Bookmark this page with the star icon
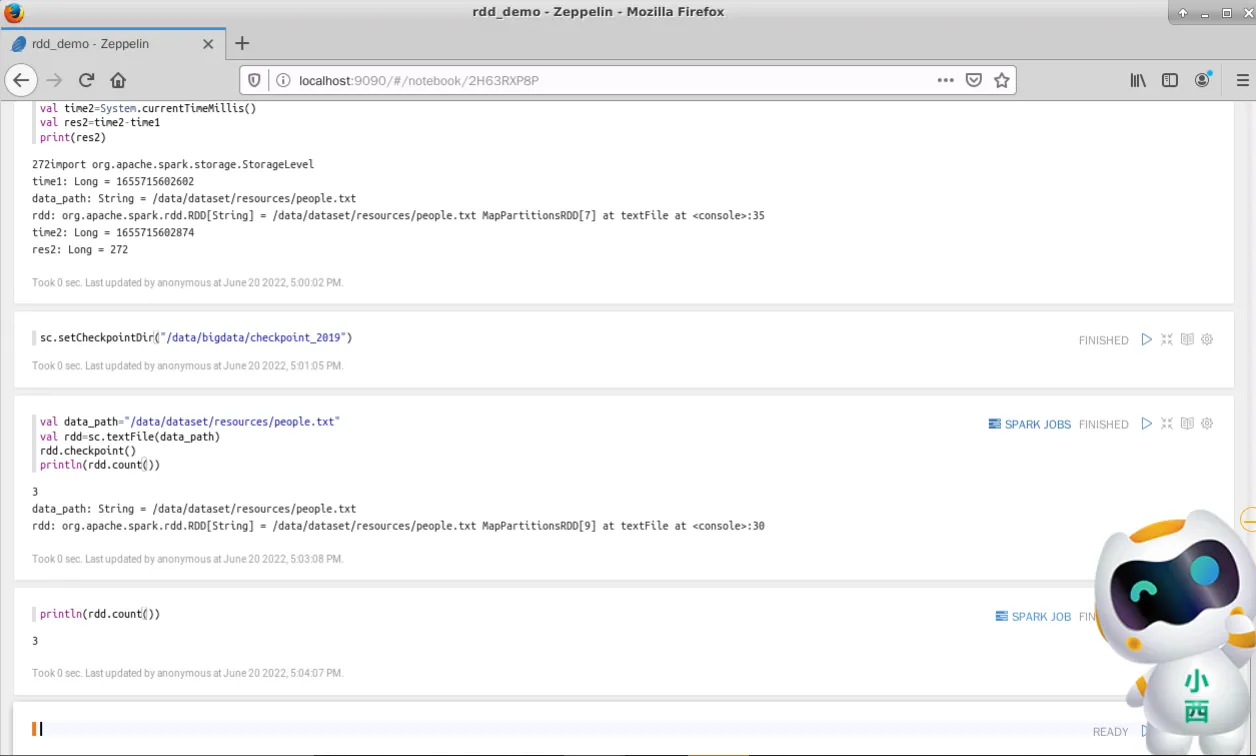1256x756 pixels. (1002, 80)
